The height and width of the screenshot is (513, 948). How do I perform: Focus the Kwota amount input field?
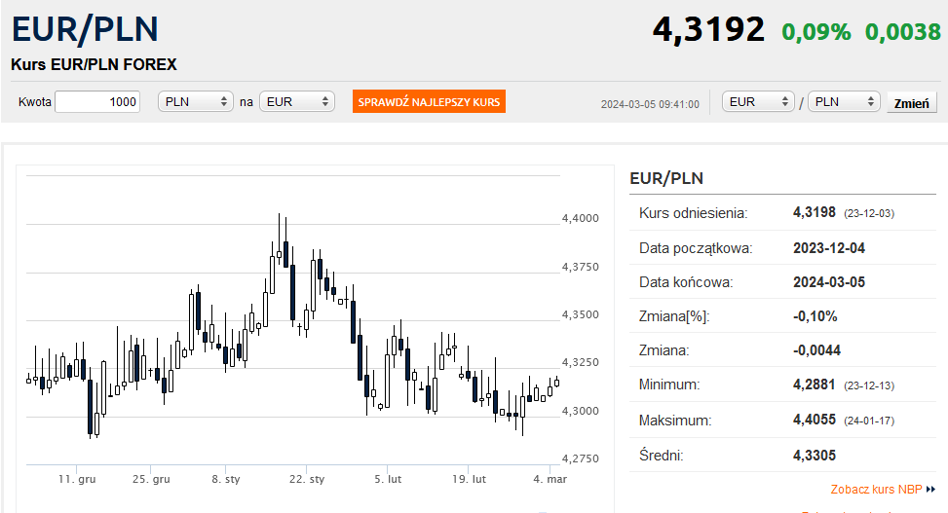(98, 102)
